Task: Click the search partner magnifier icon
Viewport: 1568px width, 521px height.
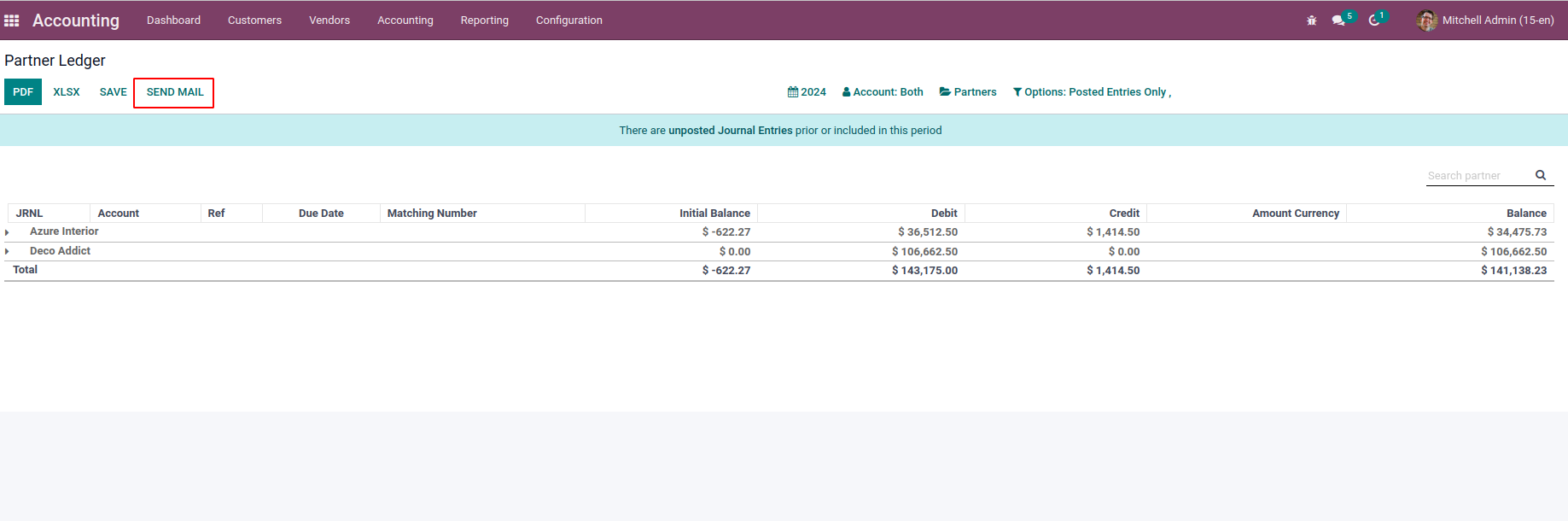Action: coord(1541,175)
